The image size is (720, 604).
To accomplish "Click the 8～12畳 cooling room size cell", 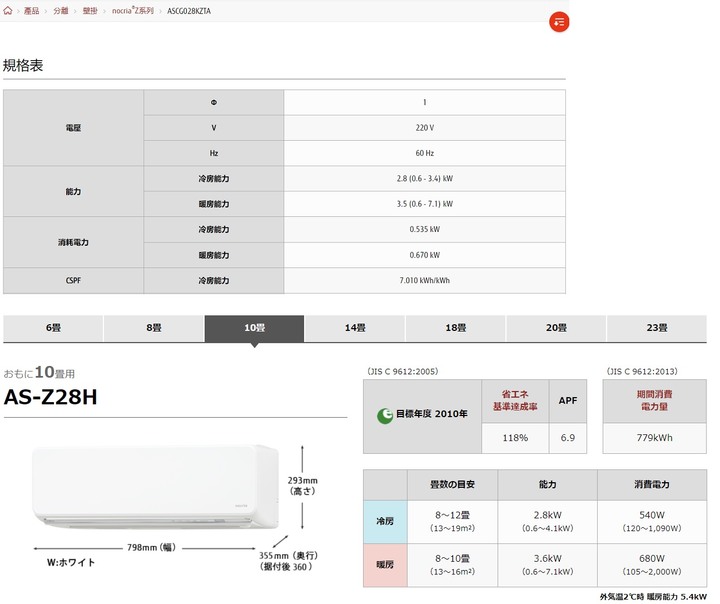I will pyautogui.click(x=452, y=521).
